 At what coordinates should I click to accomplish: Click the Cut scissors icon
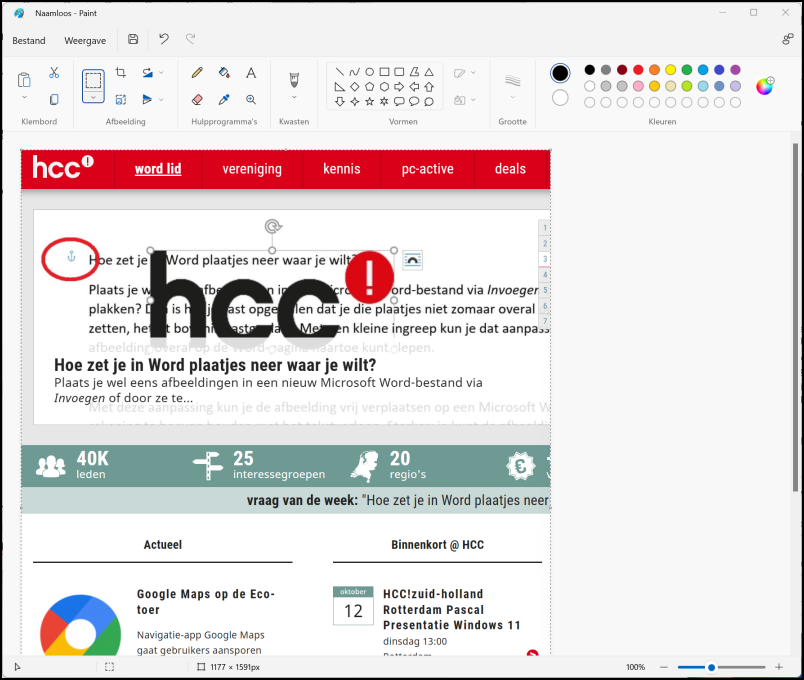click(x=54, y=73)
